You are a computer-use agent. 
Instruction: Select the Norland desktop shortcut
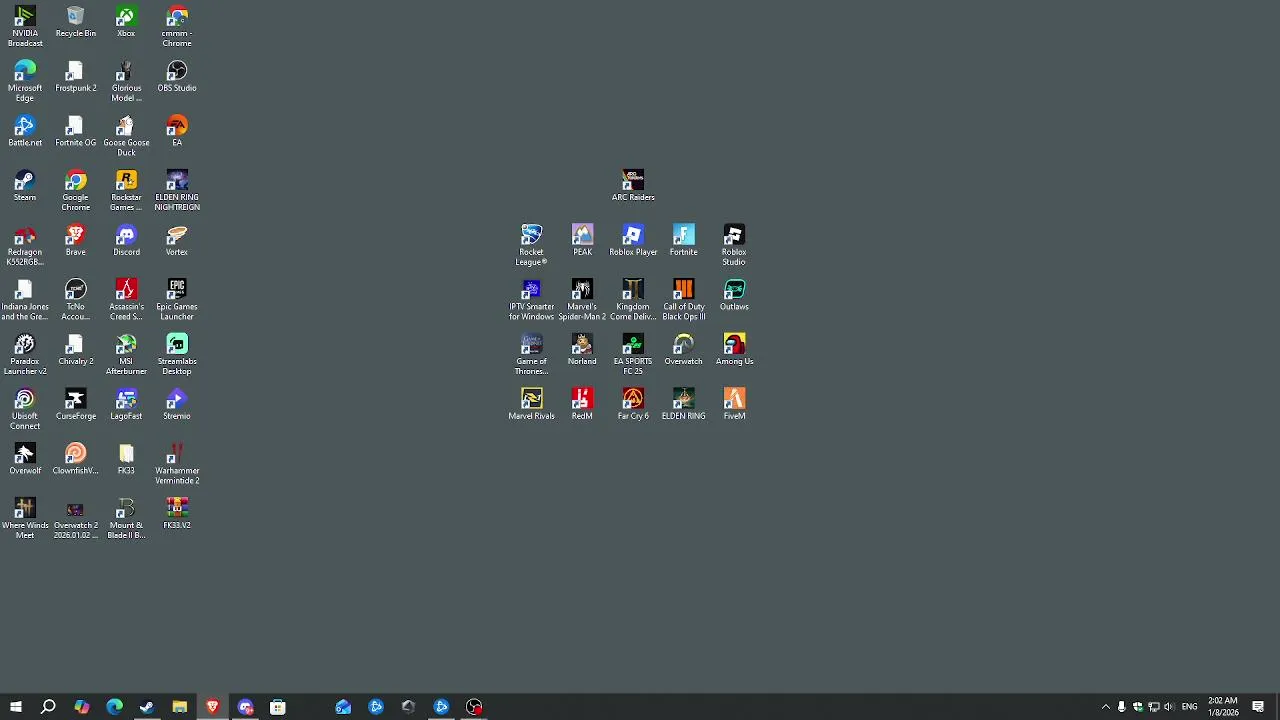pyautogui.click(x=582, y=350)
